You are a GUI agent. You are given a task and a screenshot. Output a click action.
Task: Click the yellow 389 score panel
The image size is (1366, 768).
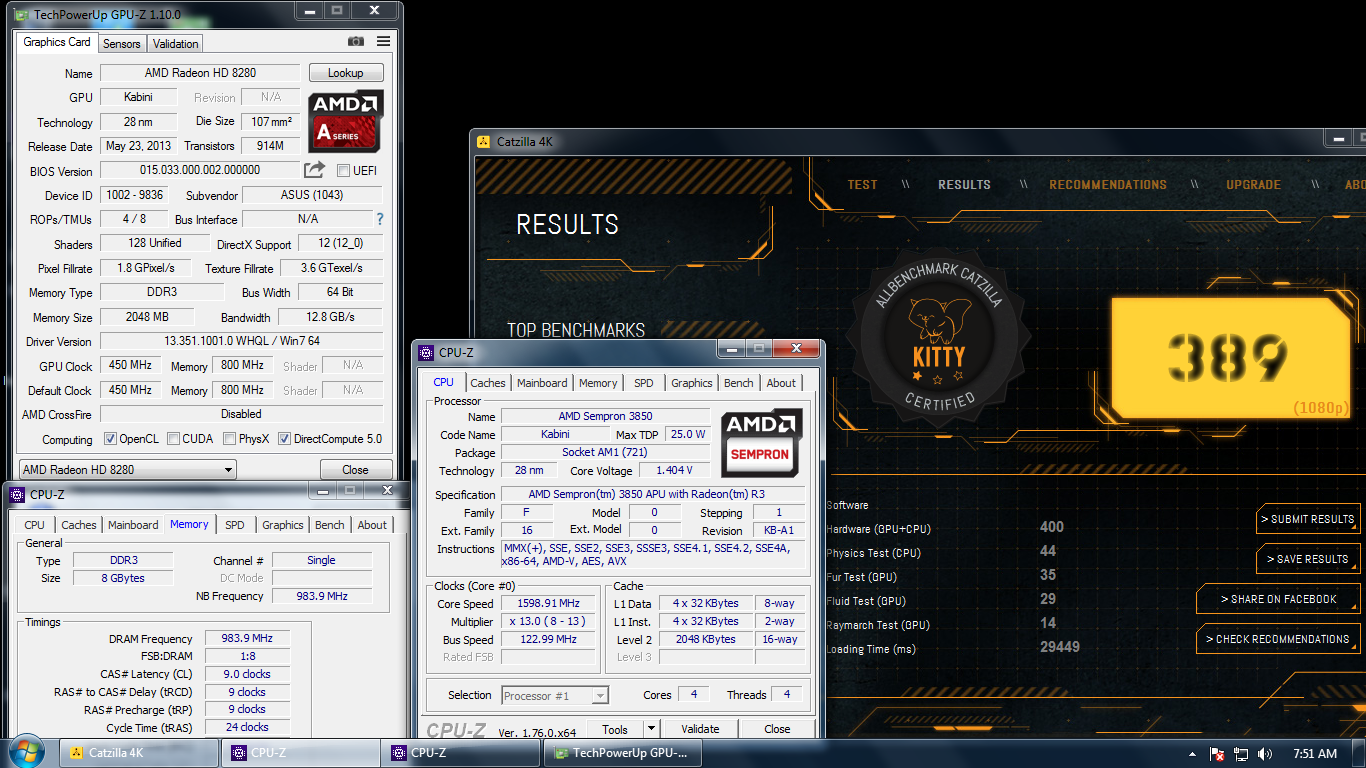1229,357
